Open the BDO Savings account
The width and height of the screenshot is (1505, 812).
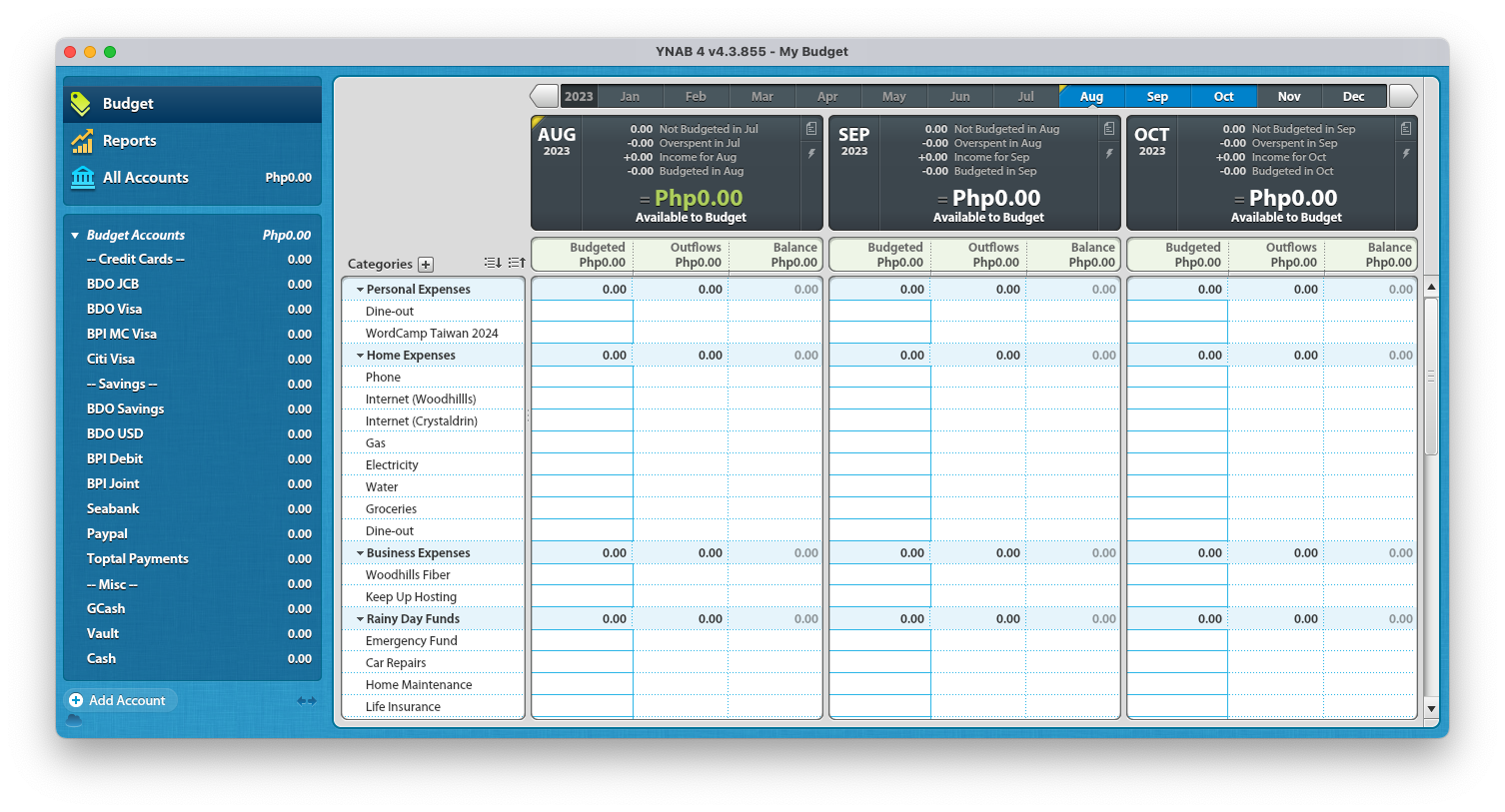tap(125, 408)
